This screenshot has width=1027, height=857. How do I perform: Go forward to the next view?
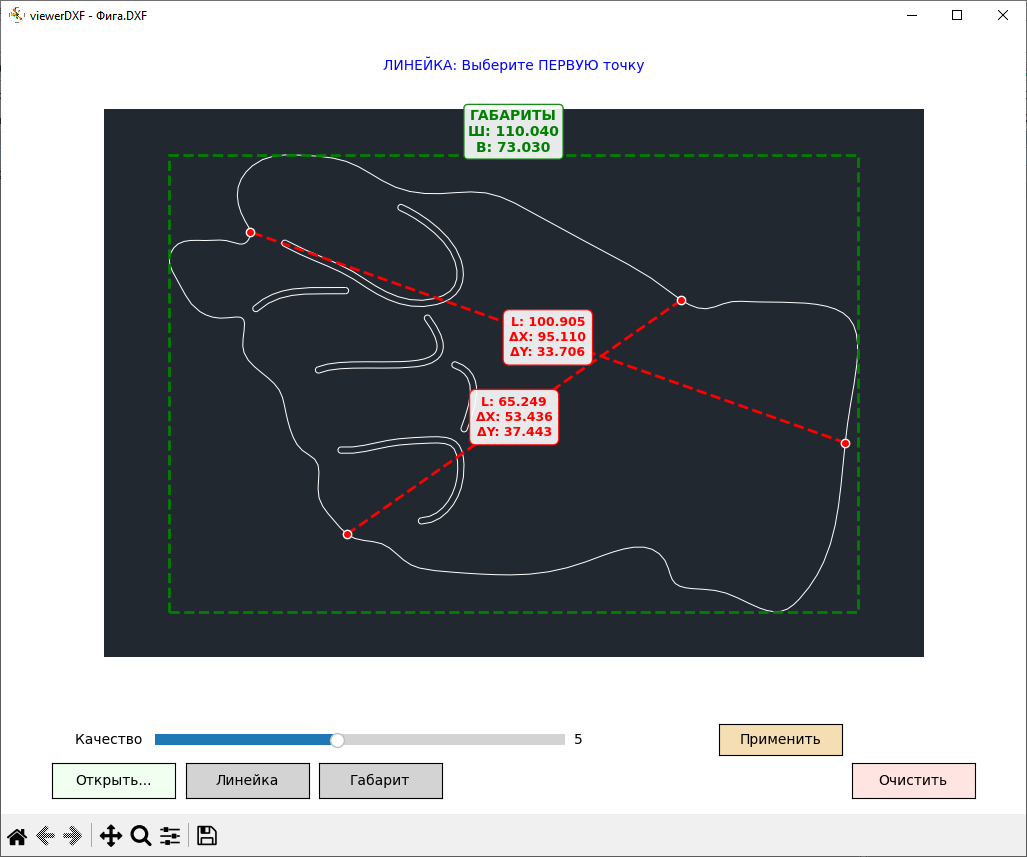(x=72, y=836)
